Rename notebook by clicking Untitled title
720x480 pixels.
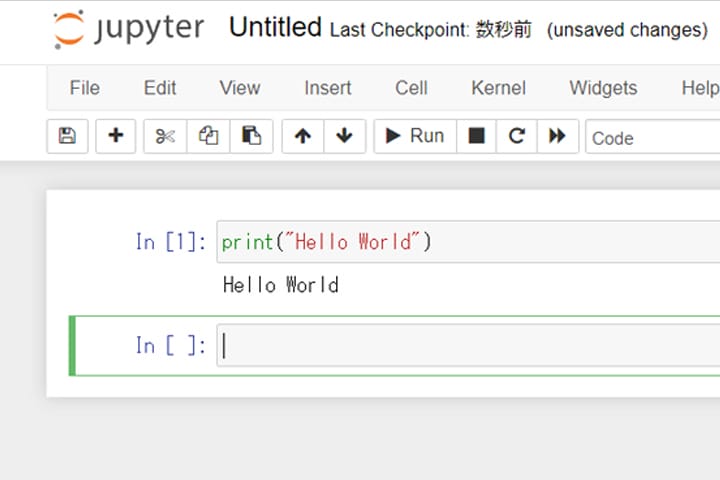pyautogui.click(x=275, y=28)
